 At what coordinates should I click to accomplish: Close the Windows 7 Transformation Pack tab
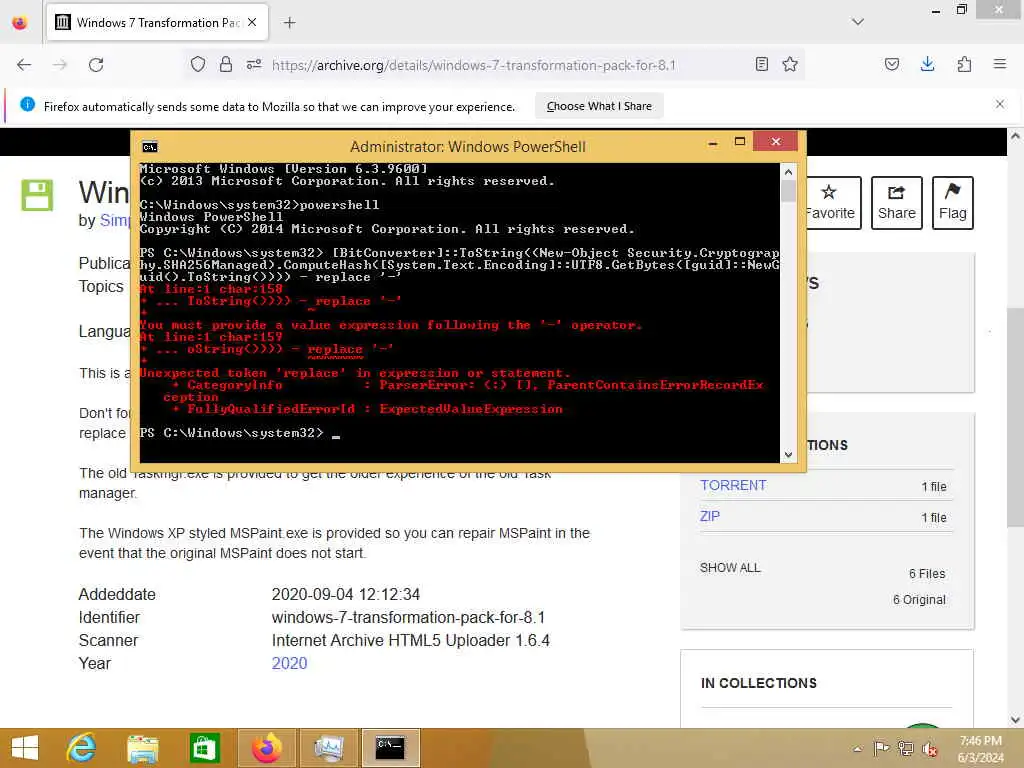pyautogui.click(x=252, y=23)
